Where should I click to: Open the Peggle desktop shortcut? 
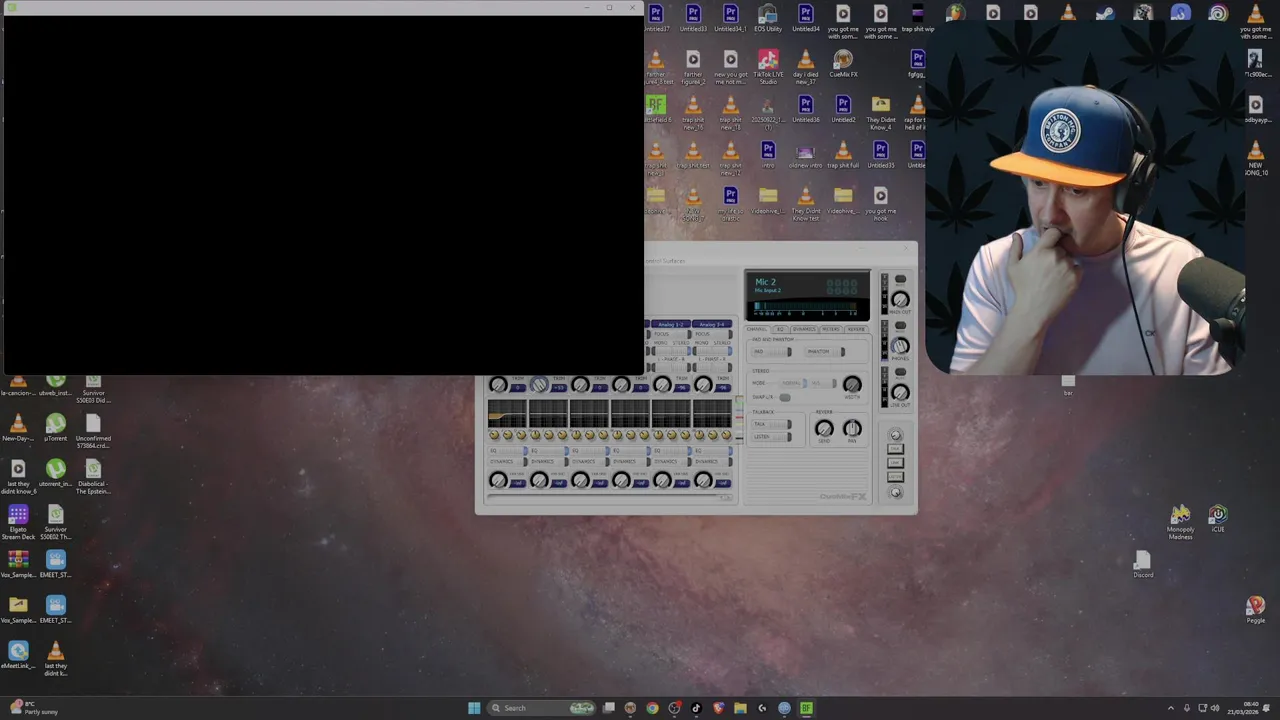tap(1256, 610)
